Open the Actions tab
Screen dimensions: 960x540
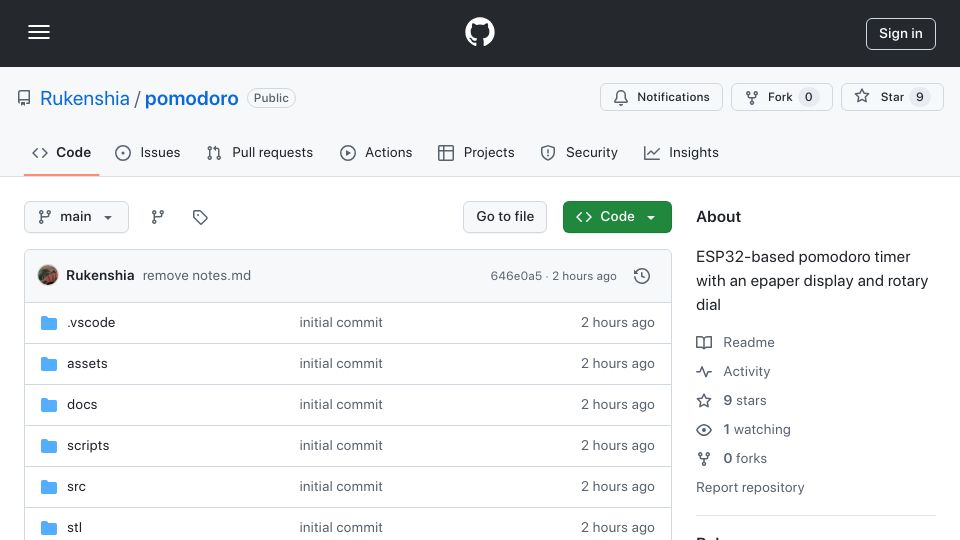(376, 152)
